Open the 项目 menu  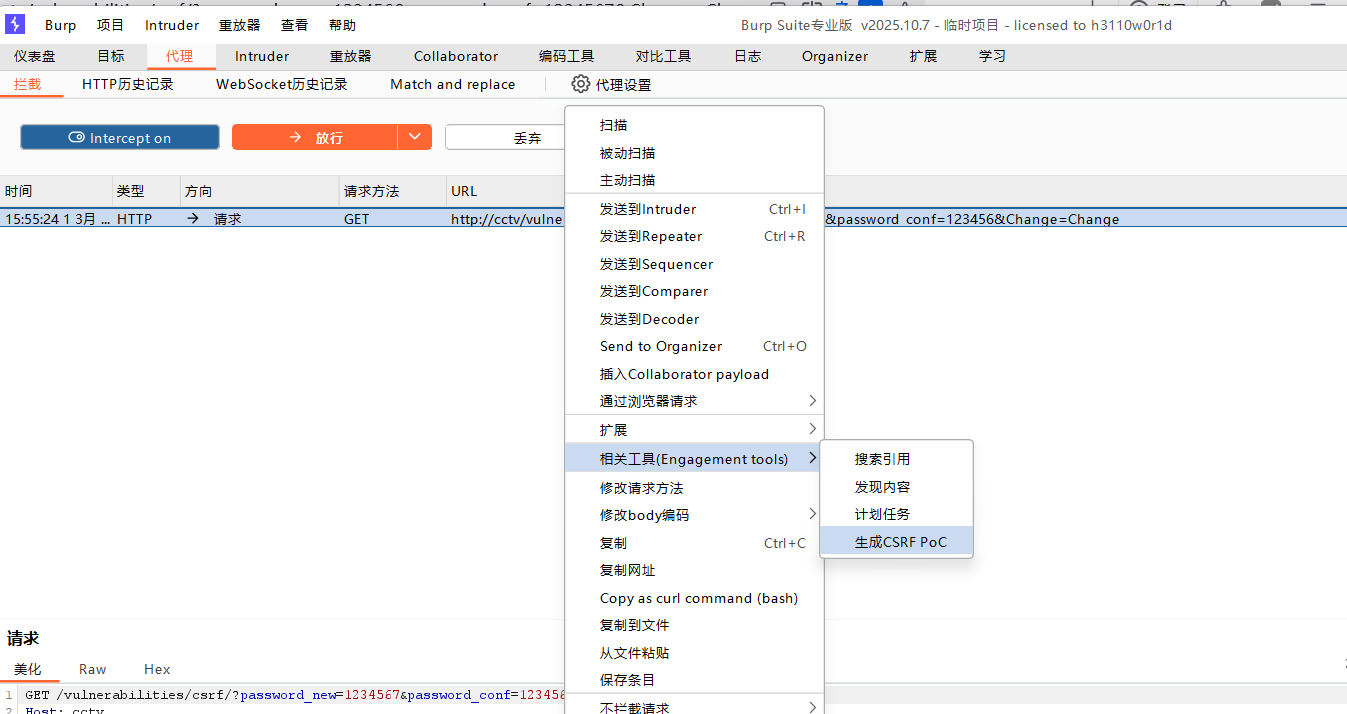point(111,25)
